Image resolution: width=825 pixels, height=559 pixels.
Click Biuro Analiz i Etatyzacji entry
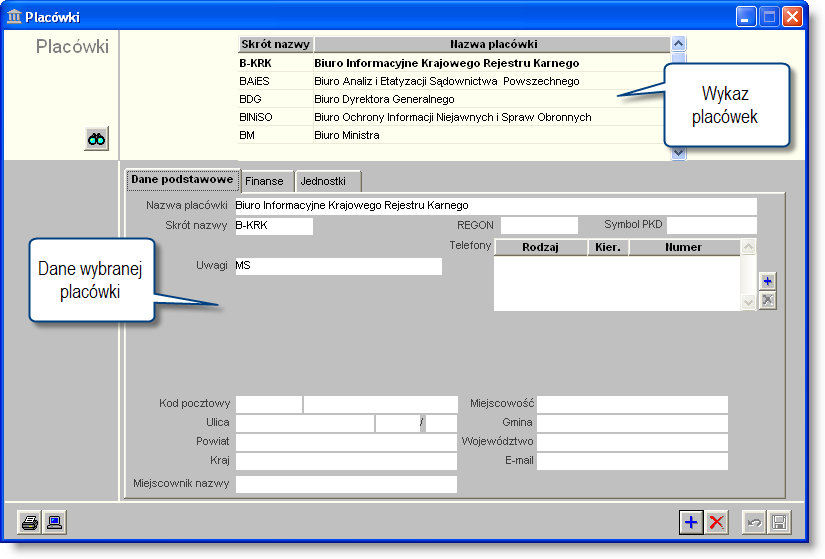click(447, 81)
